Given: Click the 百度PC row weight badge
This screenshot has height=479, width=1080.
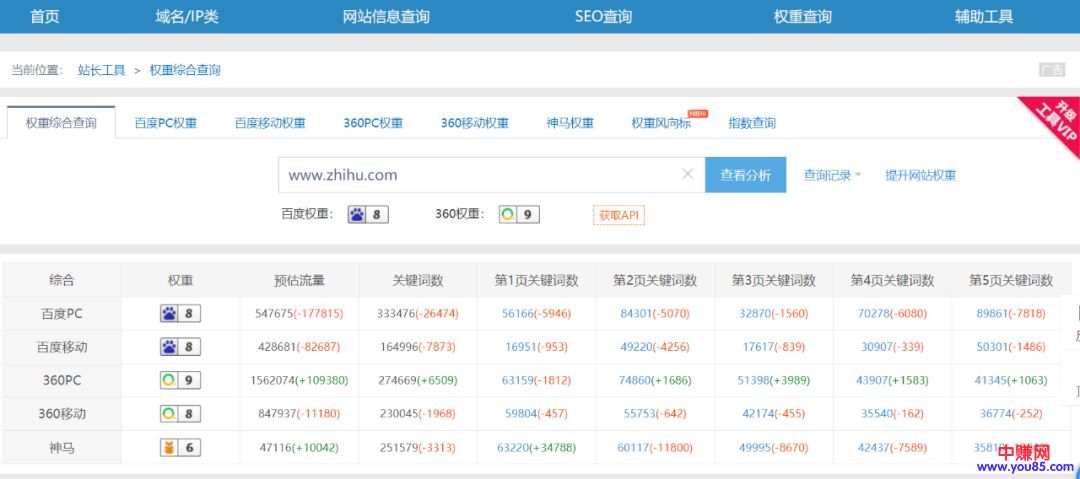Looking at the screenshot, I should (180, 314).
